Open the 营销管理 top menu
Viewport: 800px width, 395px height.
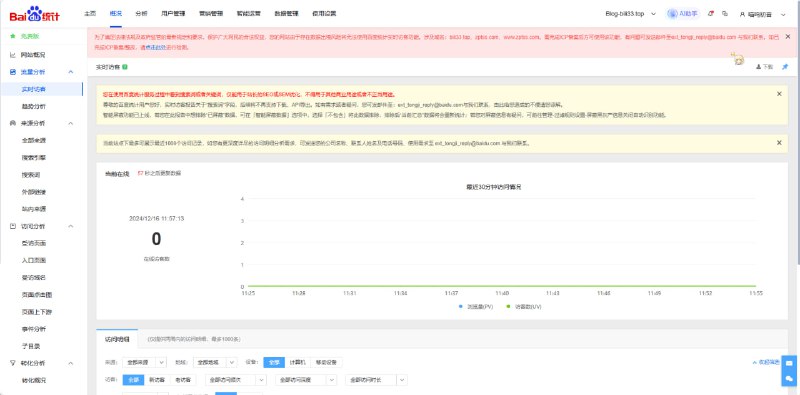pyautogui.click(x=211, y=14)
